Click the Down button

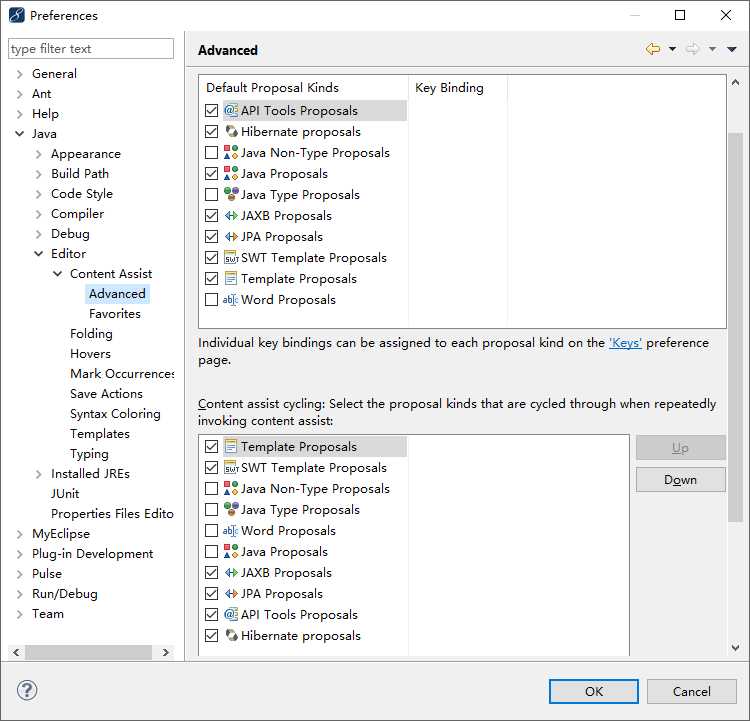[x=681, y=479]
